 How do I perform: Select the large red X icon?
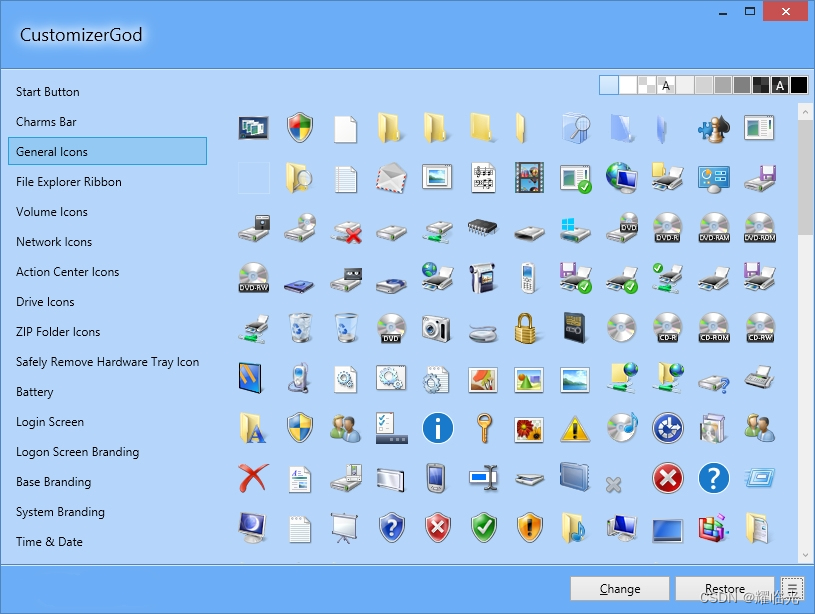coord(254,478)
